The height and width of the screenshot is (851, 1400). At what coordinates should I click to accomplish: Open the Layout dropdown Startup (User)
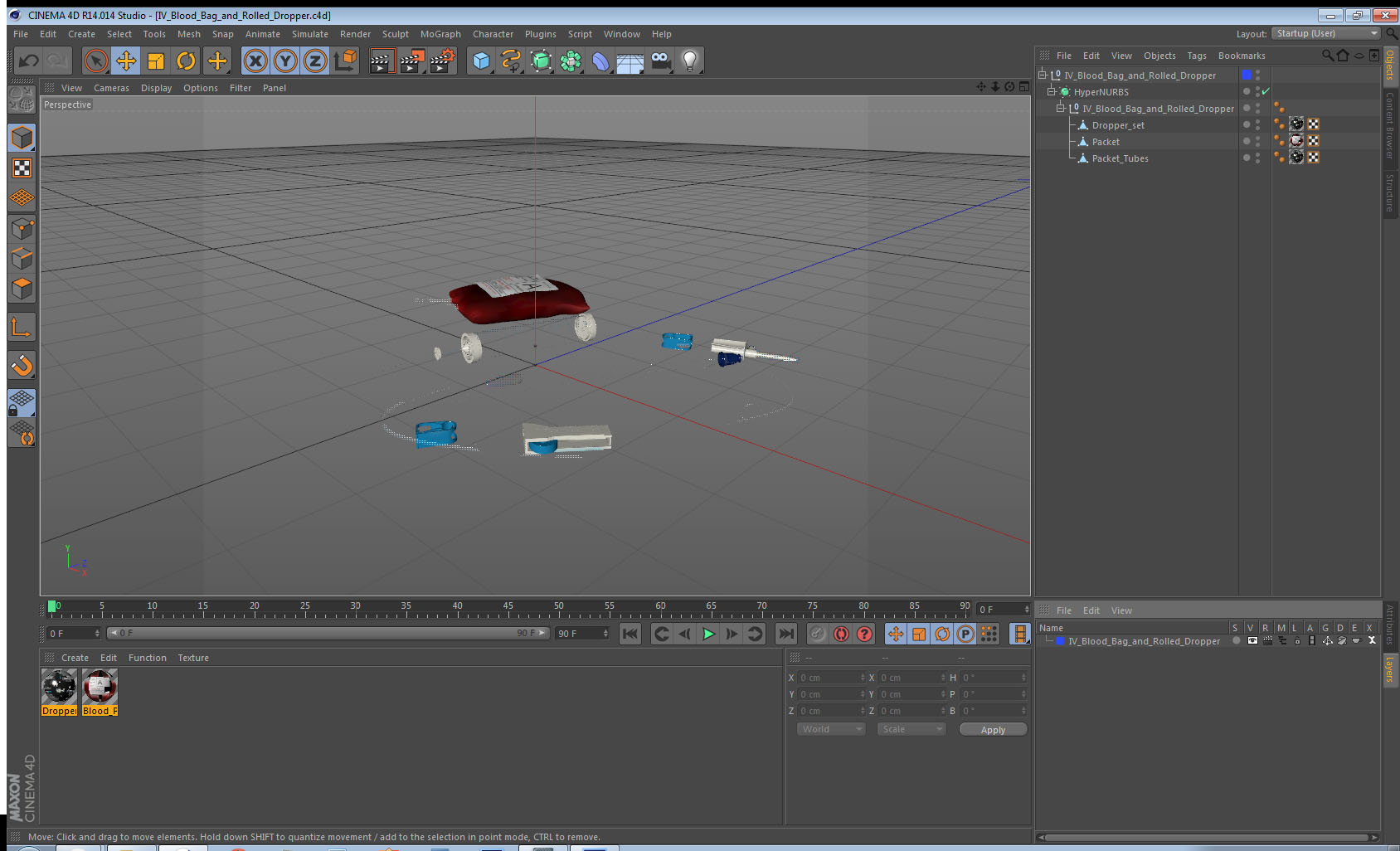(x=1326, y=33)
